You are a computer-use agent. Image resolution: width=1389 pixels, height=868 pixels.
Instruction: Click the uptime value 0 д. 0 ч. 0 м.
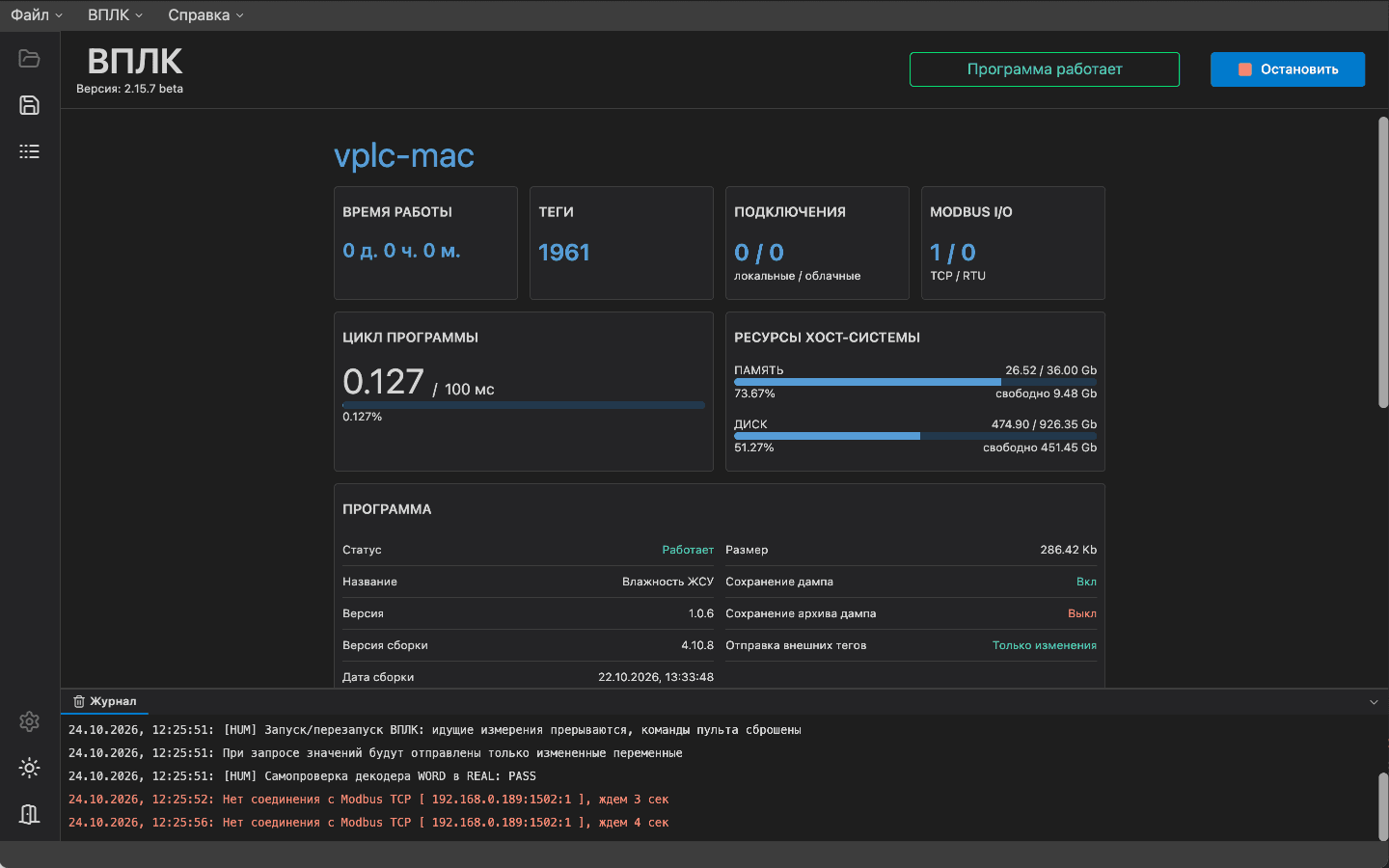pyautogui.click(x=401, y=251)
